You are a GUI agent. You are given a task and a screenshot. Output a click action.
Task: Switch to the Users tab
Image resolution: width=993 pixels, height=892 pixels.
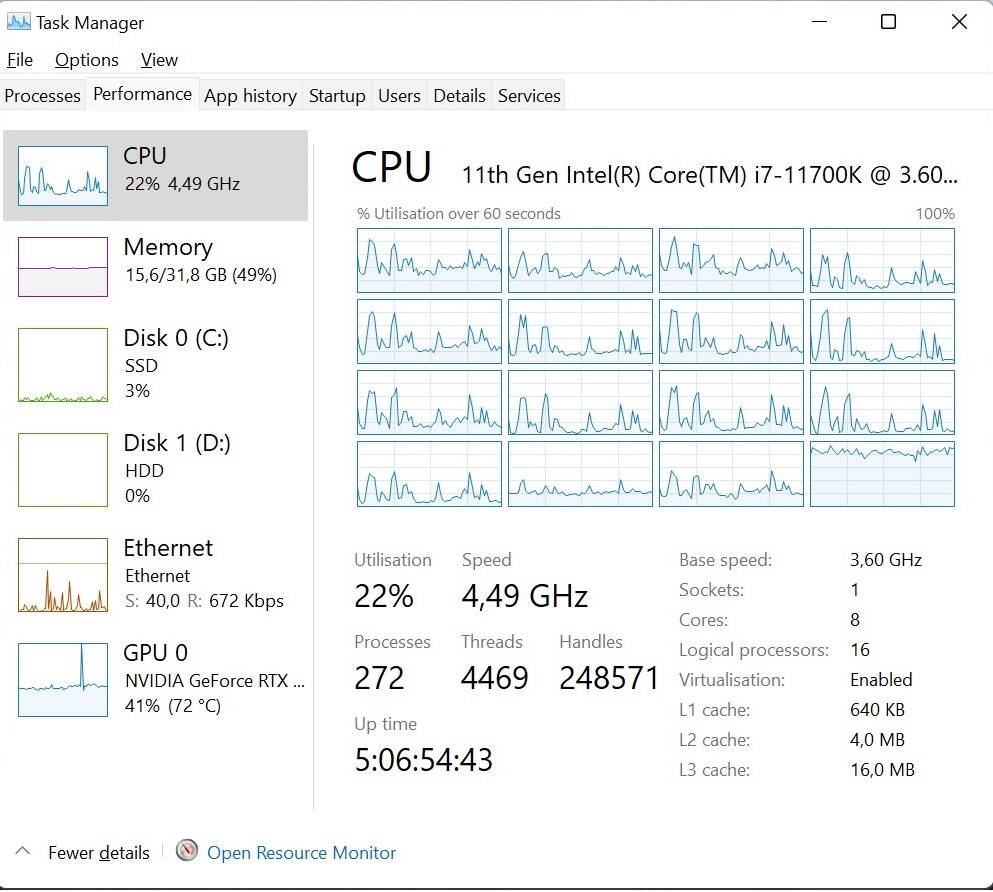[399, 96]
